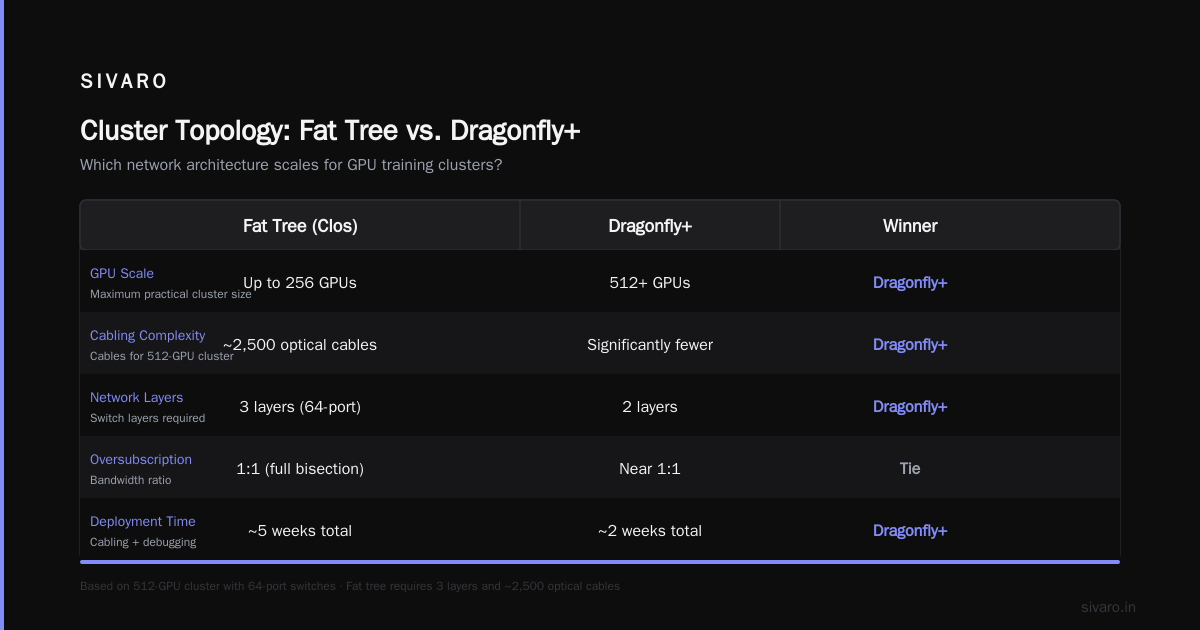Click the 'Up to 256 GPUs' cell
The image size is (1200, 630).
(300, 283)
